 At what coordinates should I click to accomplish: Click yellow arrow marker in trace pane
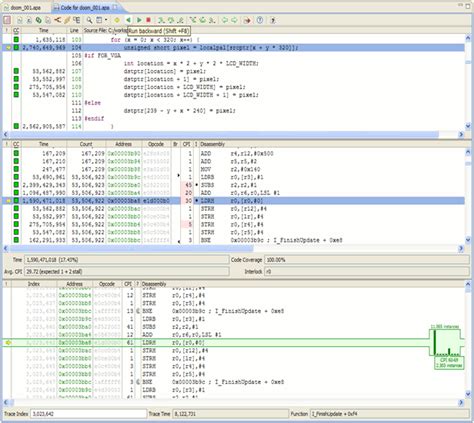coord(8,343)
